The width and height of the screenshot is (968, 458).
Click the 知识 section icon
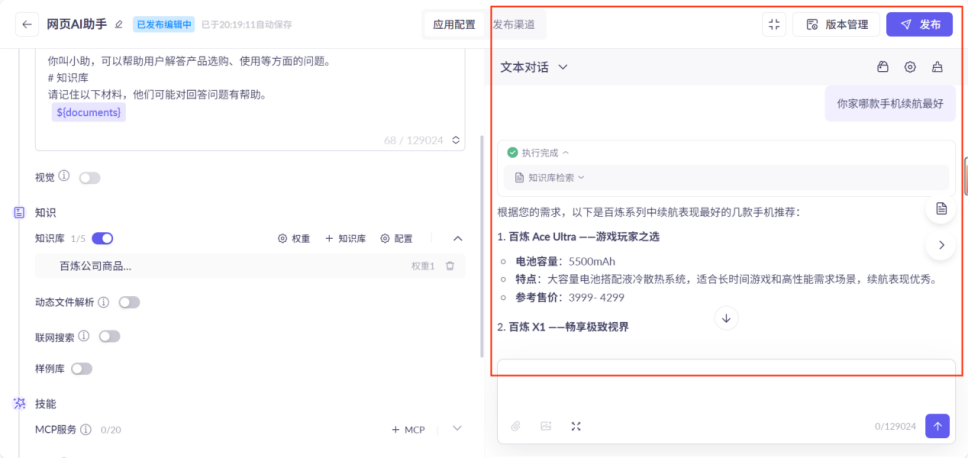tap(19, 212)
